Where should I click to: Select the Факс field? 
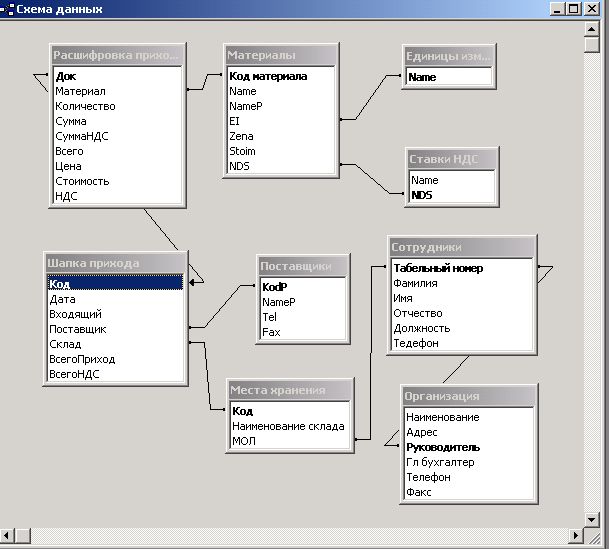point(469,492)
